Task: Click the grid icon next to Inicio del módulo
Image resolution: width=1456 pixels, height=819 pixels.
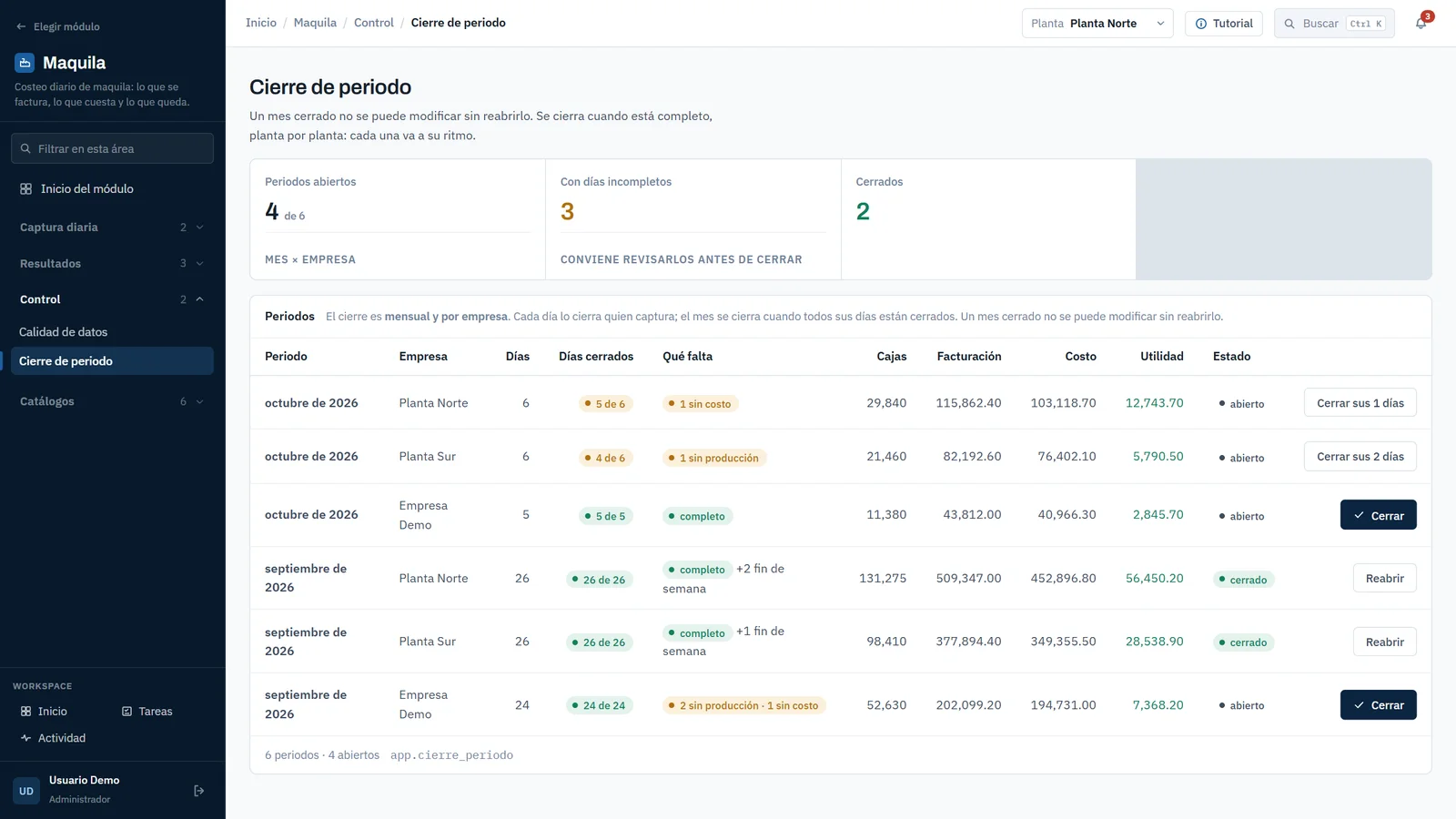Action: [x=25, y=189]
